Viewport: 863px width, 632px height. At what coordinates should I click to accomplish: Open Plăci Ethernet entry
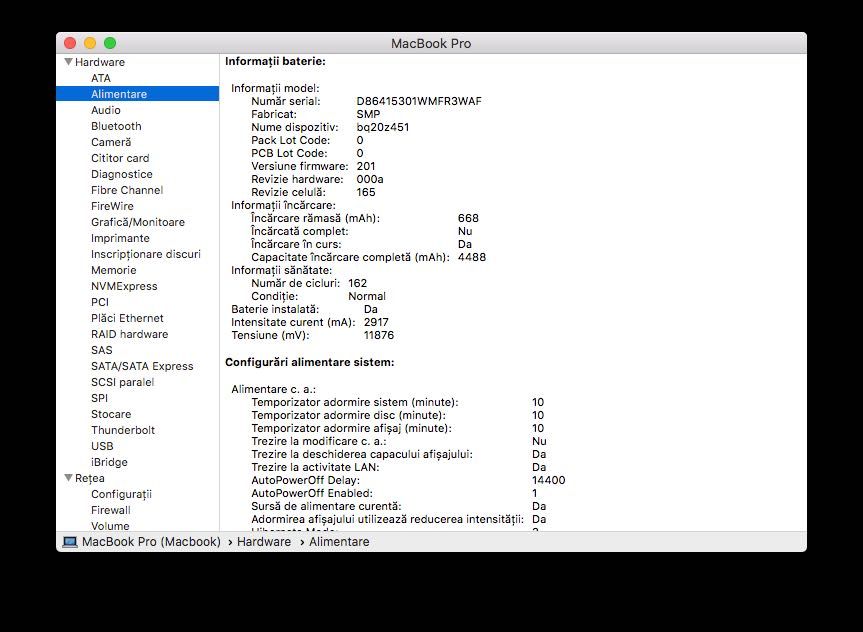pyautogui.click(x=127, y=318)
